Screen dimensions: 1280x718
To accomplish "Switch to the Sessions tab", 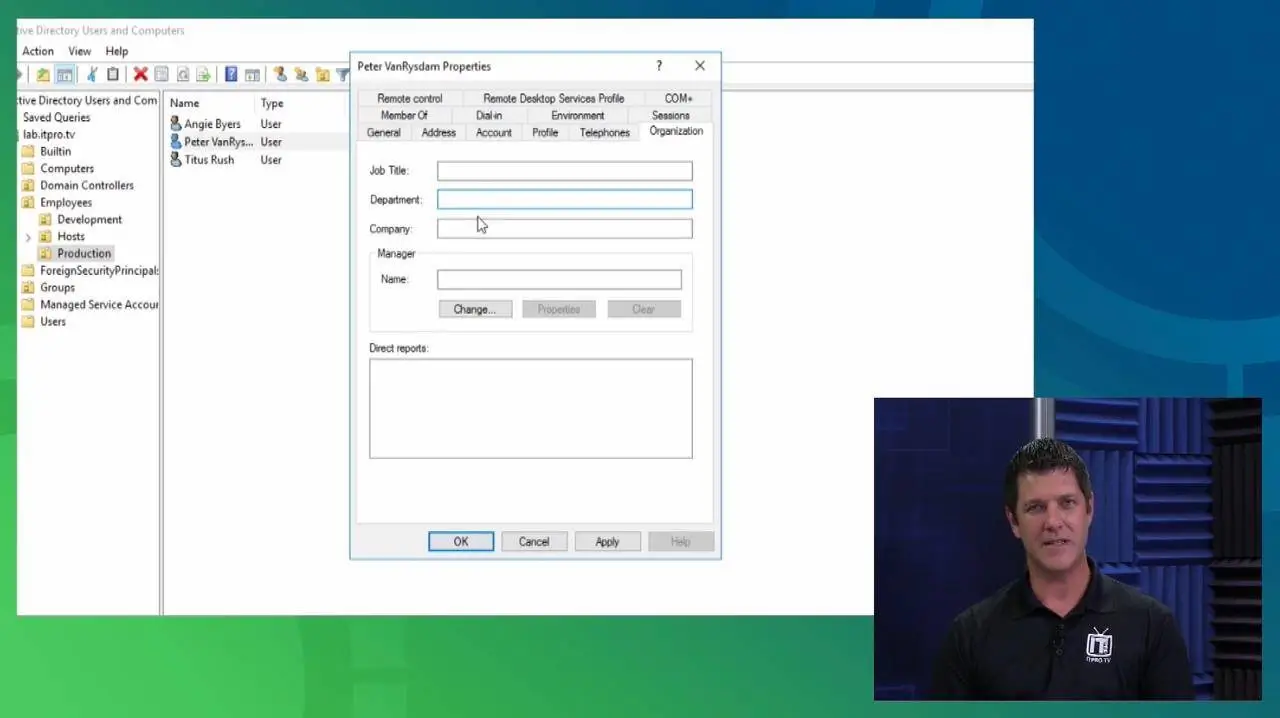I will pyautogui.click(x=670, y=115).
